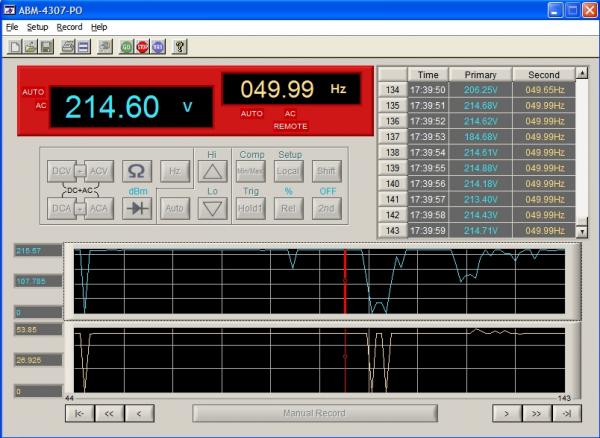Click the data table scroll-down arrow
600x438 pixels.
(582, 229)
